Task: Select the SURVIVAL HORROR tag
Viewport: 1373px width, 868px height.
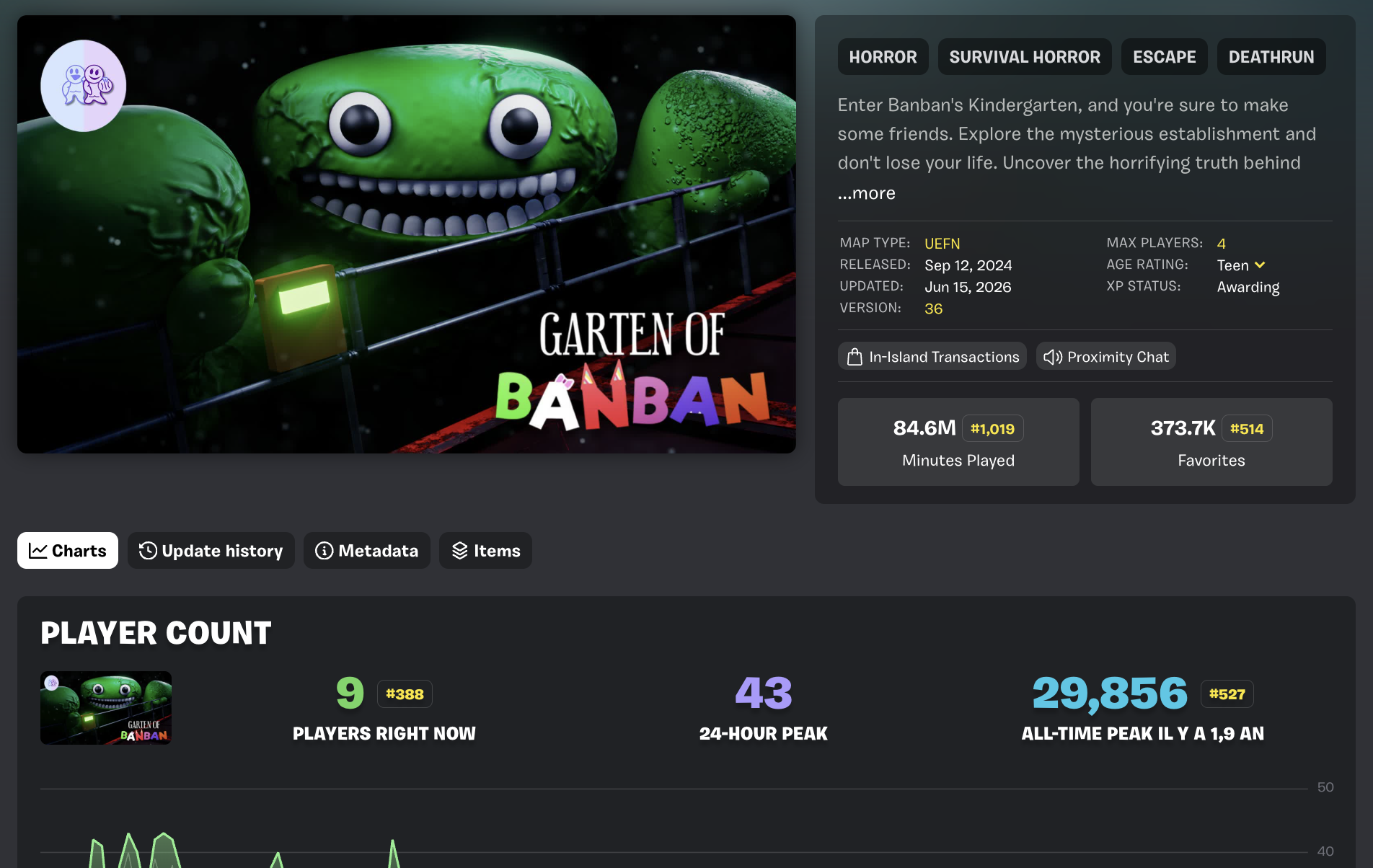Action: [1025, 57]
